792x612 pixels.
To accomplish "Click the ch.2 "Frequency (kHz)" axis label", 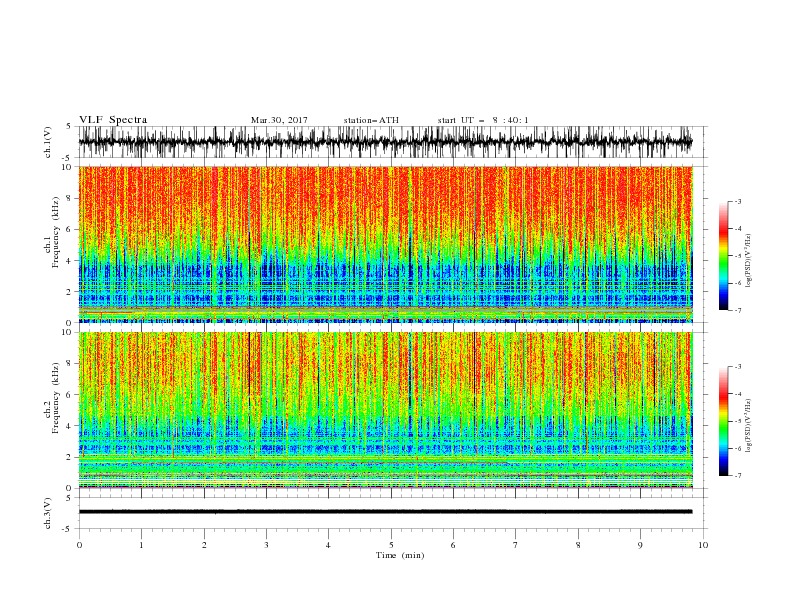I will 56,398.
